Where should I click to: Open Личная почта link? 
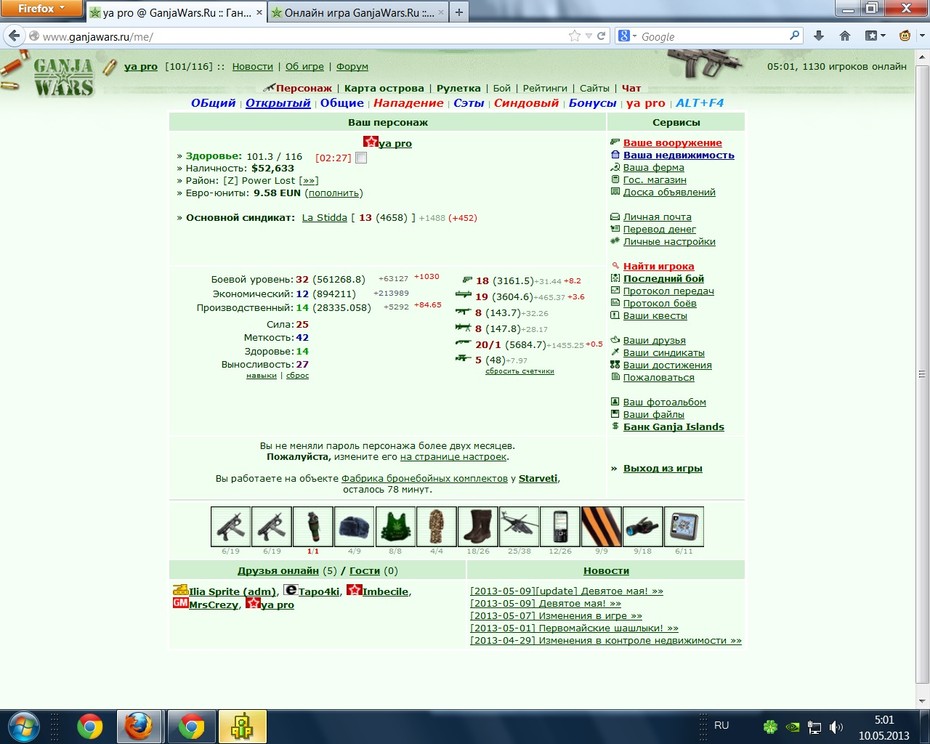coord(657,217)
